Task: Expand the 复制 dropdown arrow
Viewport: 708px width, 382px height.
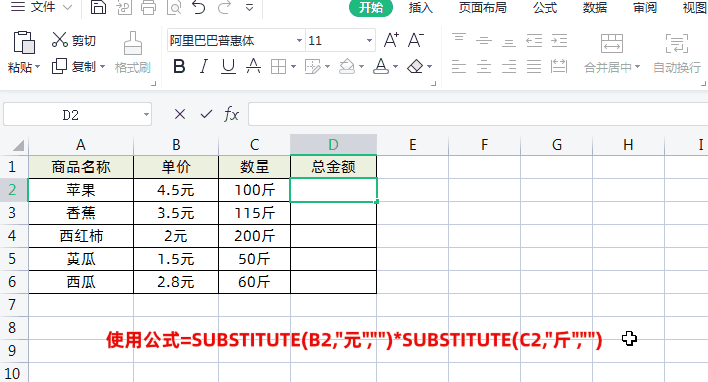Action: (x=102, y=67)
